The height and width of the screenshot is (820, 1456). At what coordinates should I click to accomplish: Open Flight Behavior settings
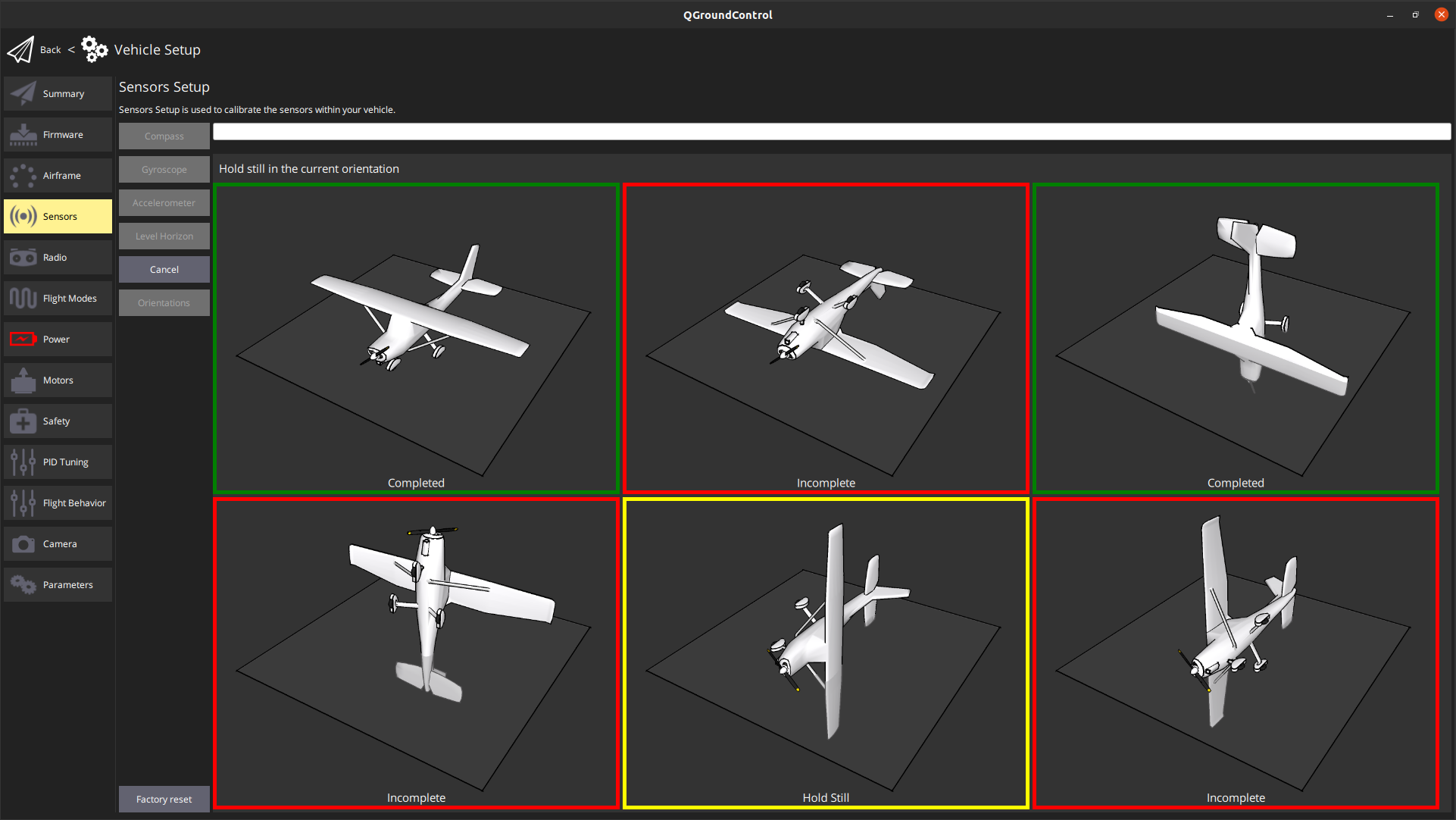click(x=58, y=502)
